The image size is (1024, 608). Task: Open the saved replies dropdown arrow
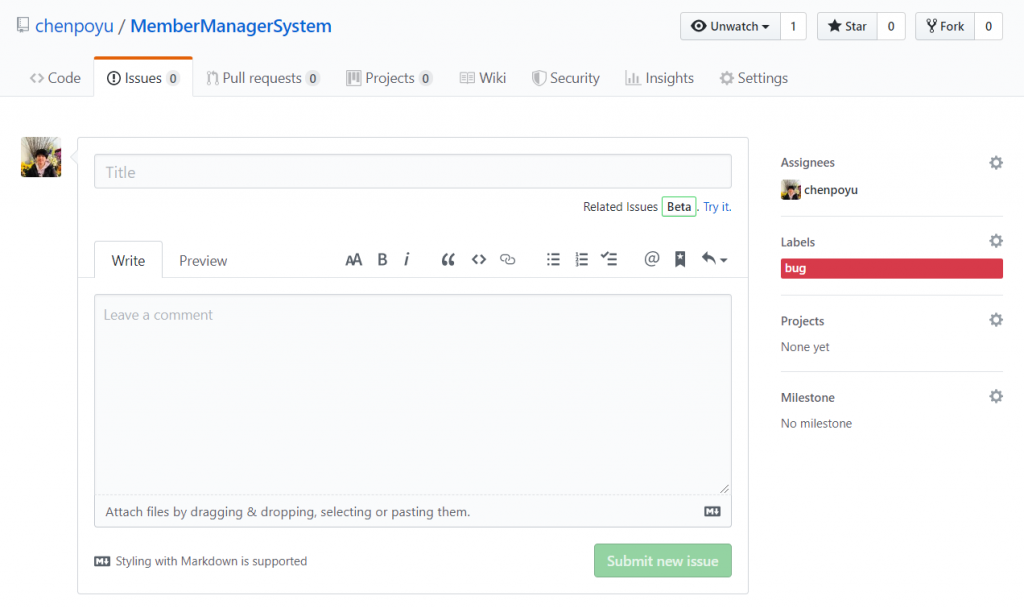714,259
